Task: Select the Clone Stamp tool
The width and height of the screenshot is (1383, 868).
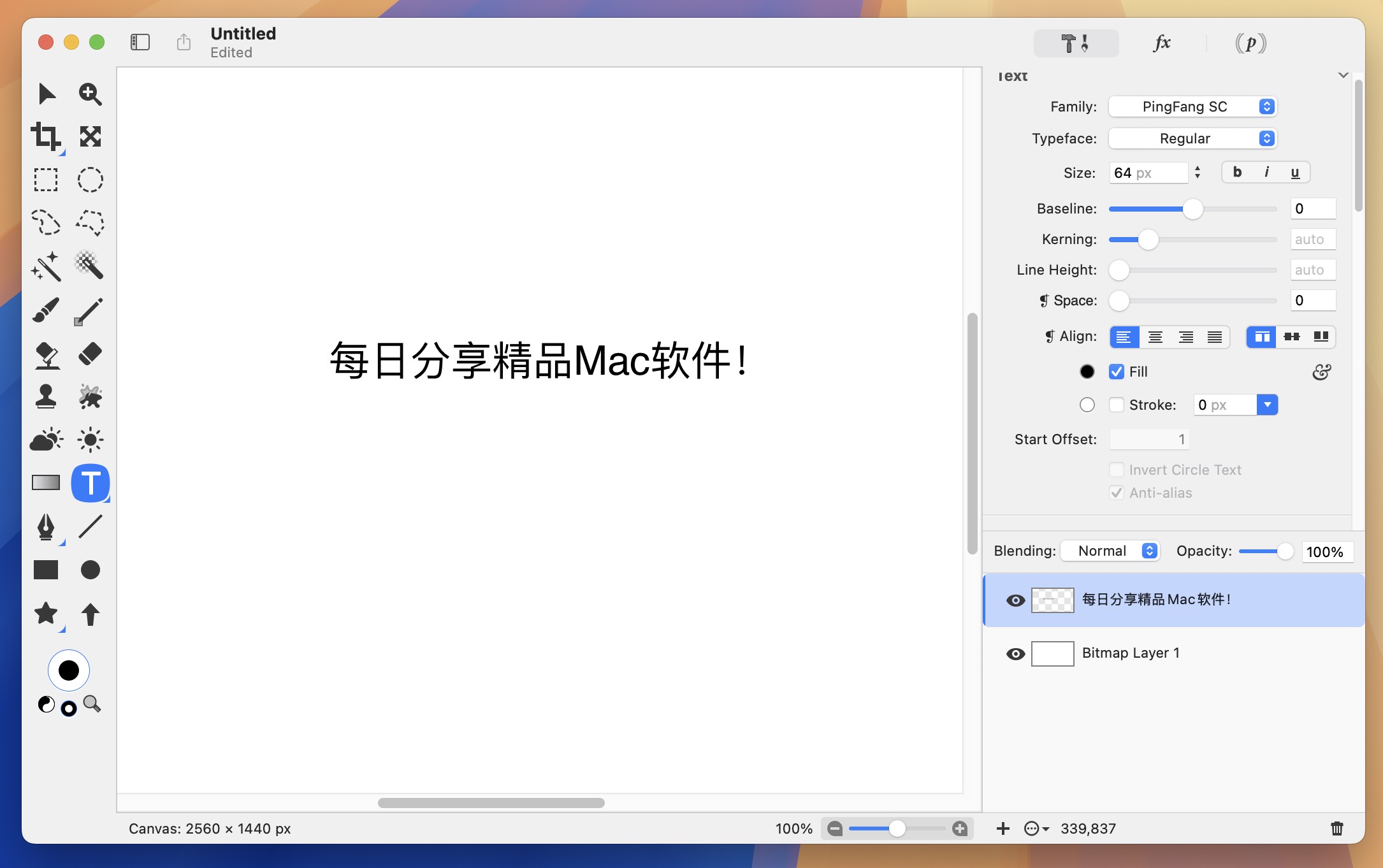Action: coord(46,396)
